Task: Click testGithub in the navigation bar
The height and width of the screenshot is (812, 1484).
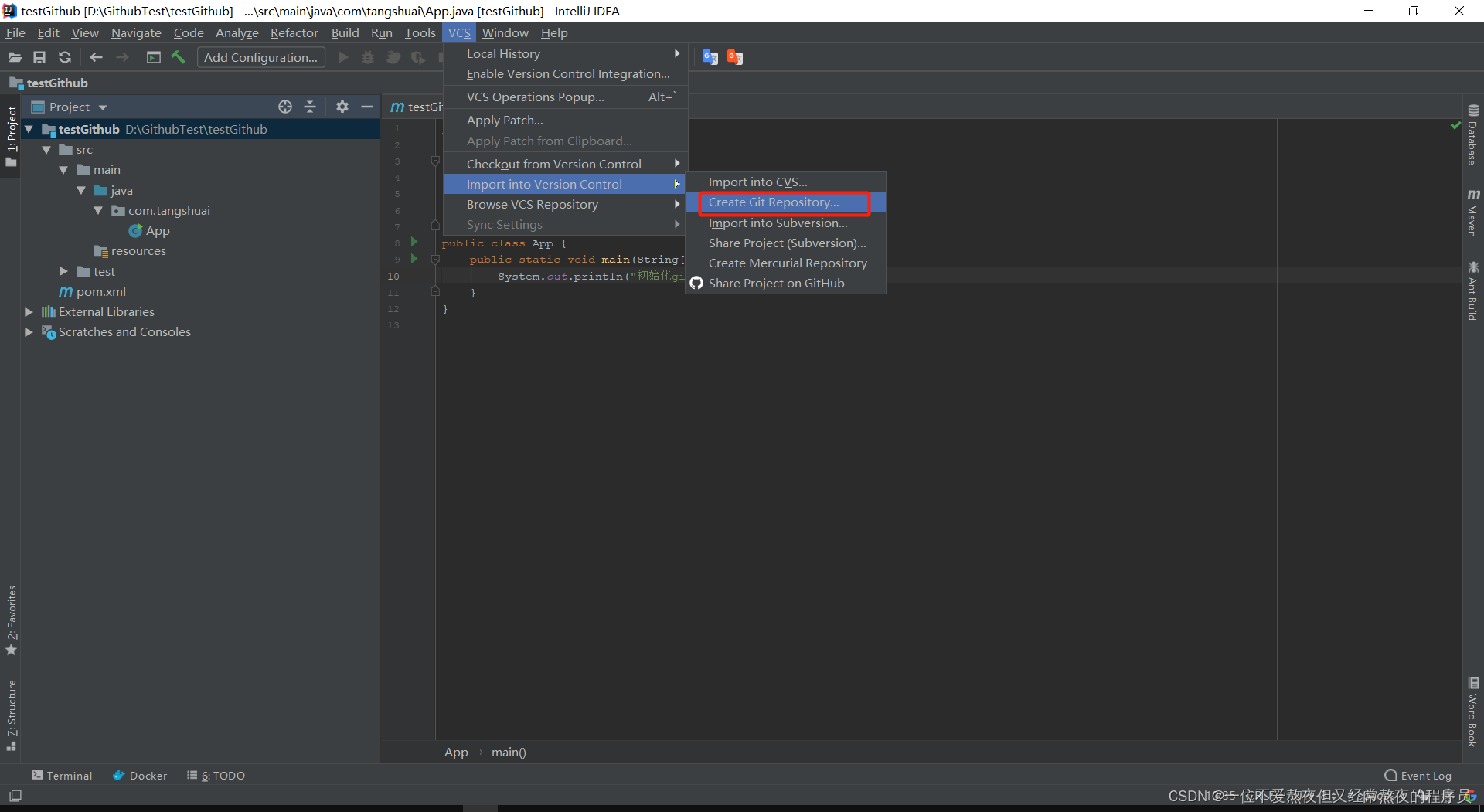Action: point(49,83)
